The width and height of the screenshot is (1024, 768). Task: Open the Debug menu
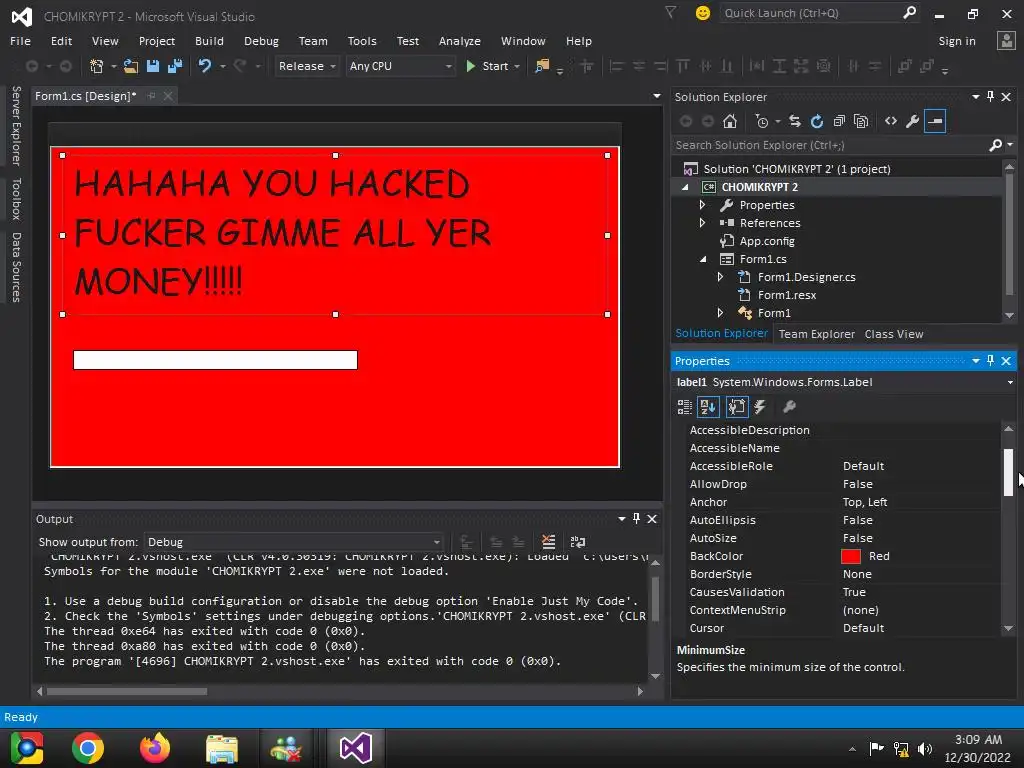(x=261, y=40)
